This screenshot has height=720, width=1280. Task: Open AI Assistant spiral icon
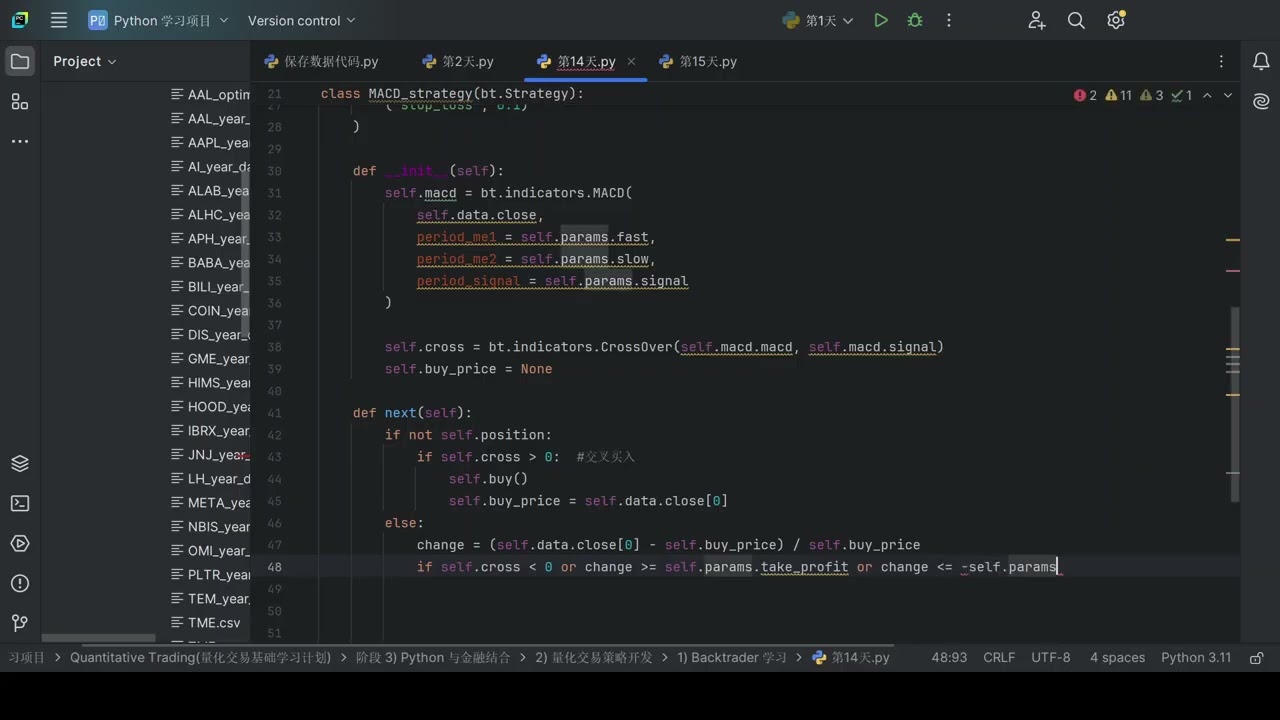(1261, 101)
